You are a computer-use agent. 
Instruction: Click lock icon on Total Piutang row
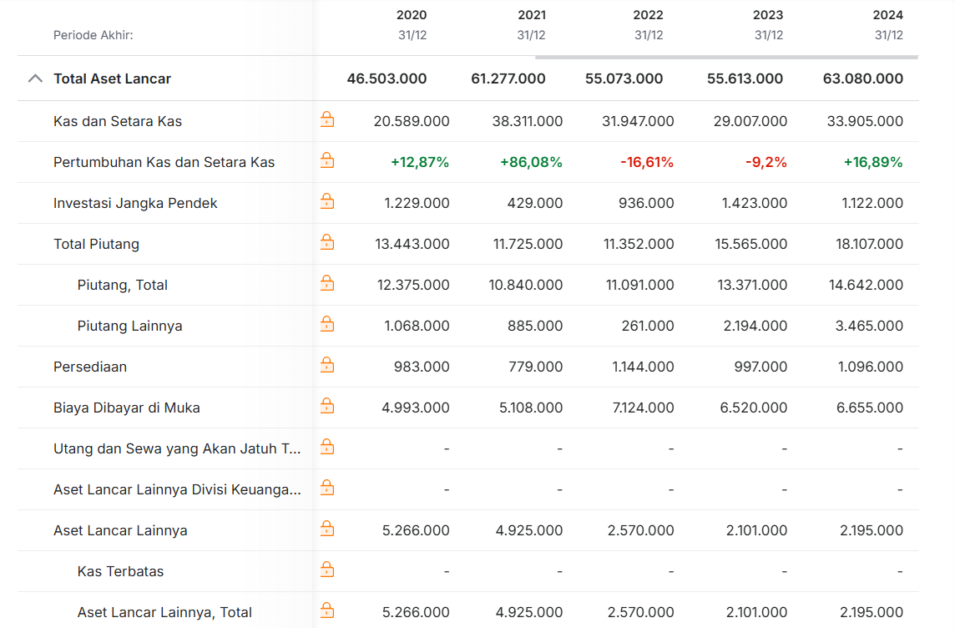coord(327,242)
